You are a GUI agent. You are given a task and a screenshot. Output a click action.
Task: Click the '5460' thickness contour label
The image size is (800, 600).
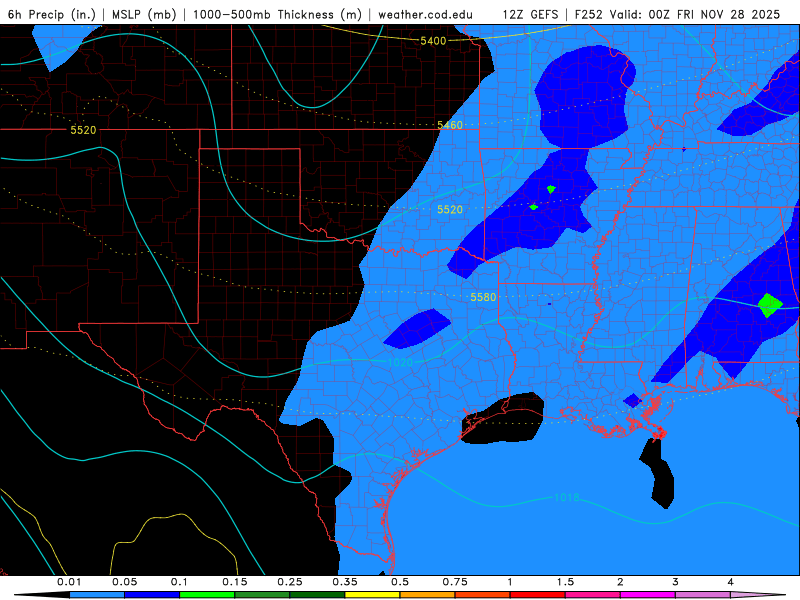[450, 125]
